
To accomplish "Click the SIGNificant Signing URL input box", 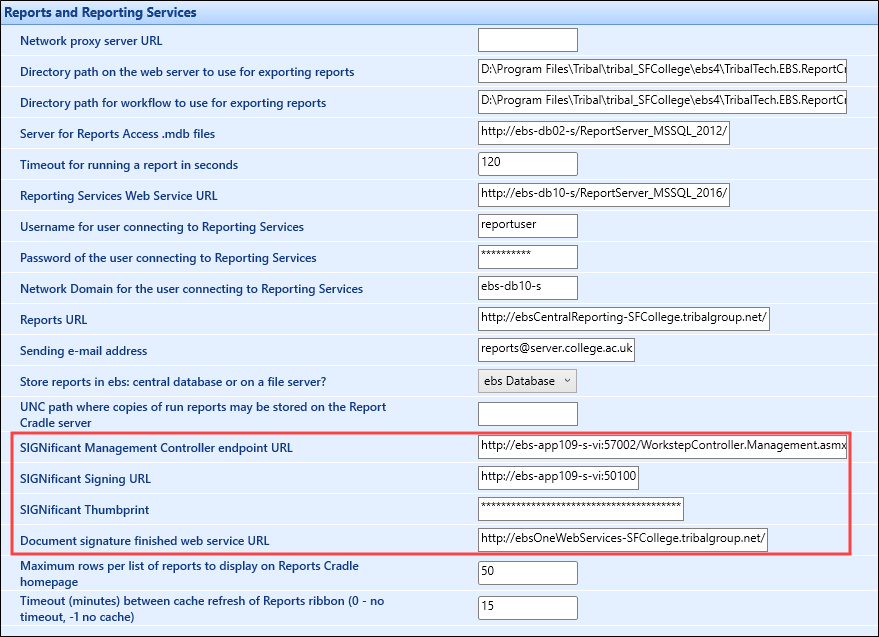I will (559, 477).
